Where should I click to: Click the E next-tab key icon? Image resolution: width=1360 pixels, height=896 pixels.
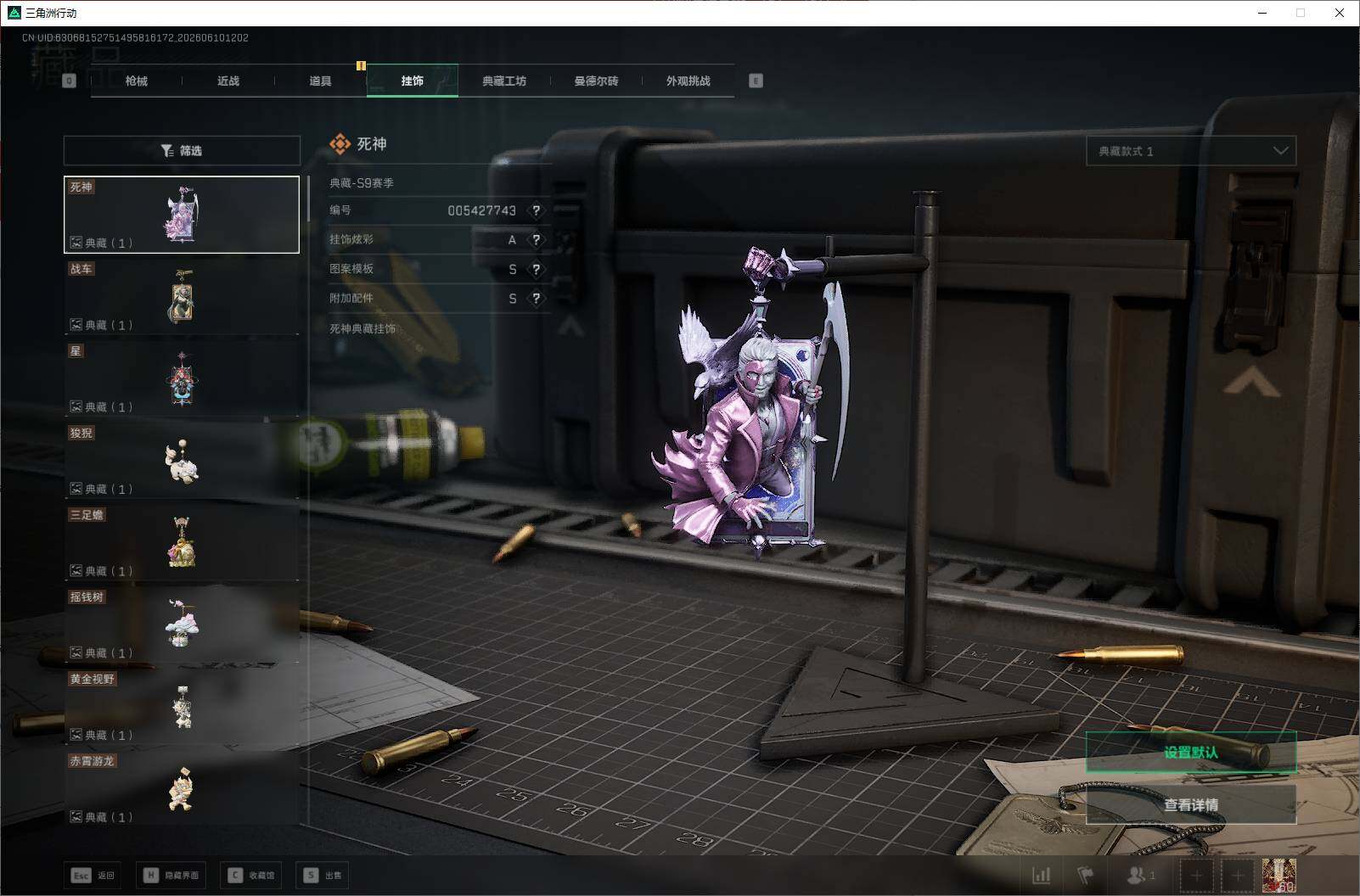coord(756,81)
